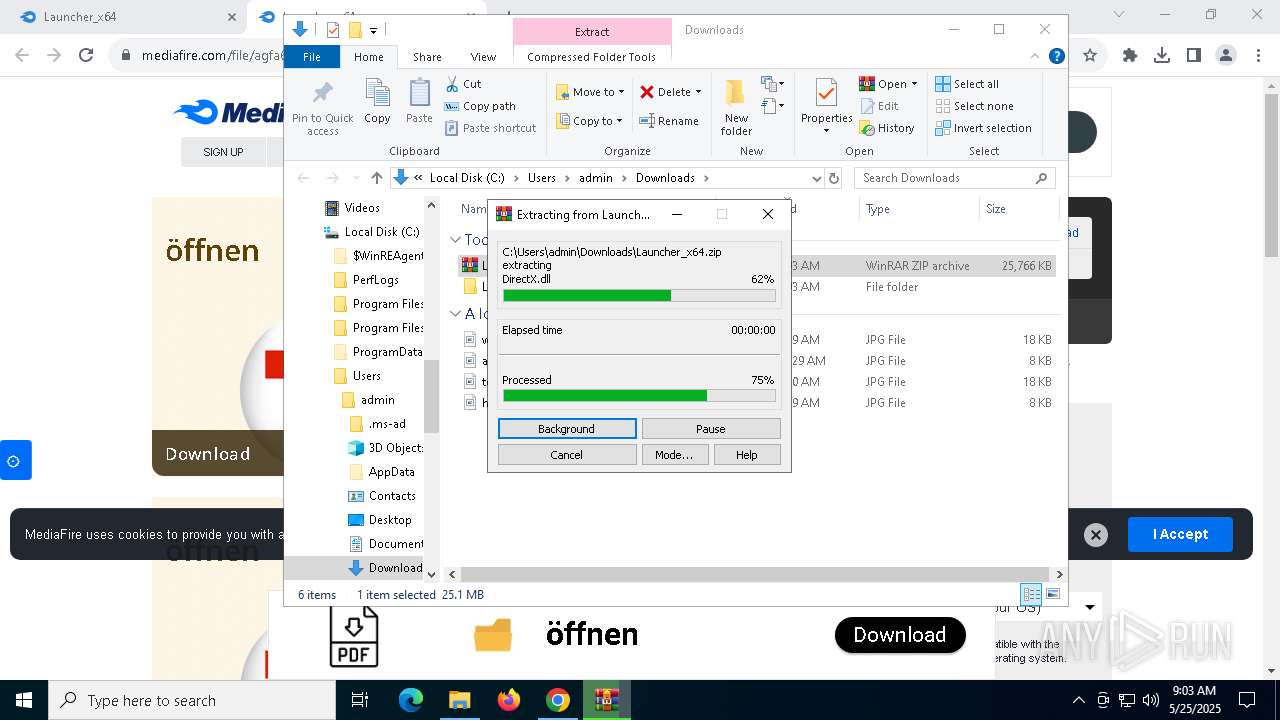Image resolution: width=1280 pixels, height=720 pixels.
Task: Click Select all in ribbon
Action: [967, 84]
